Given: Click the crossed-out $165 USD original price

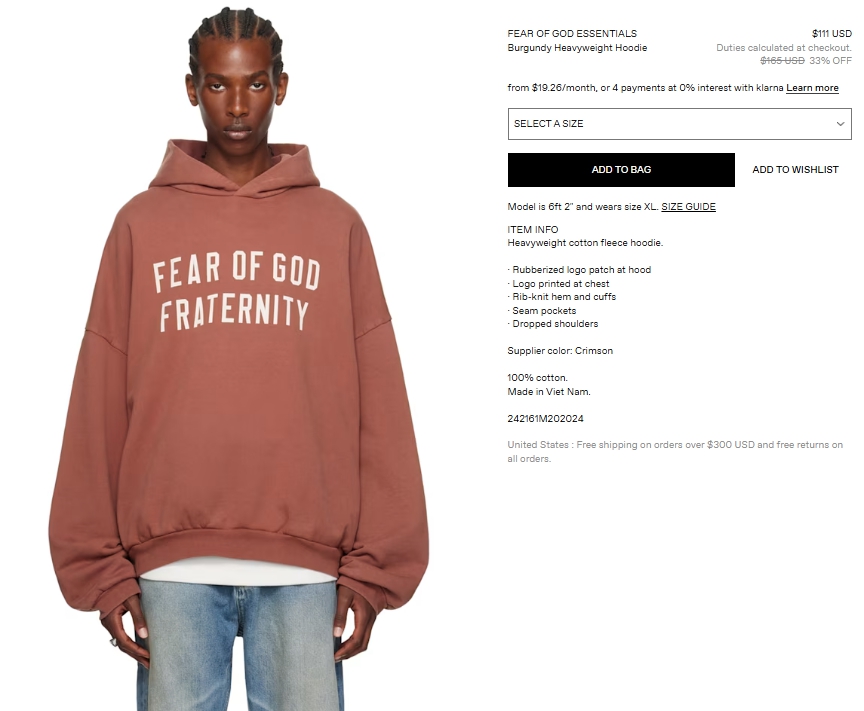Looking at the screenshot, I should 782,61.
